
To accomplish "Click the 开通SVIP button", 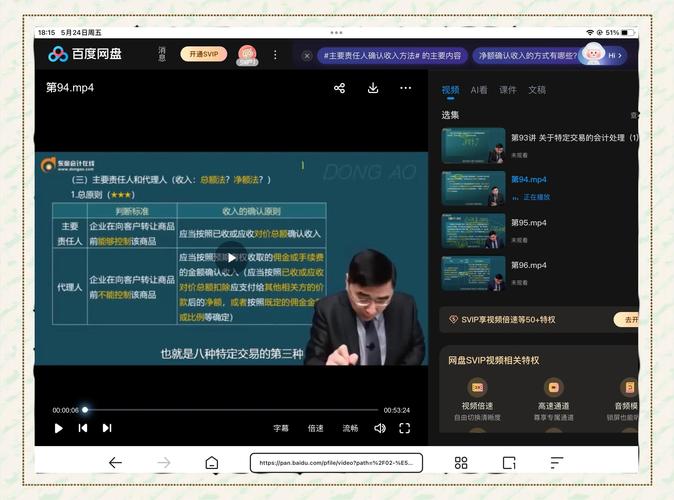I will coord(203,54).
